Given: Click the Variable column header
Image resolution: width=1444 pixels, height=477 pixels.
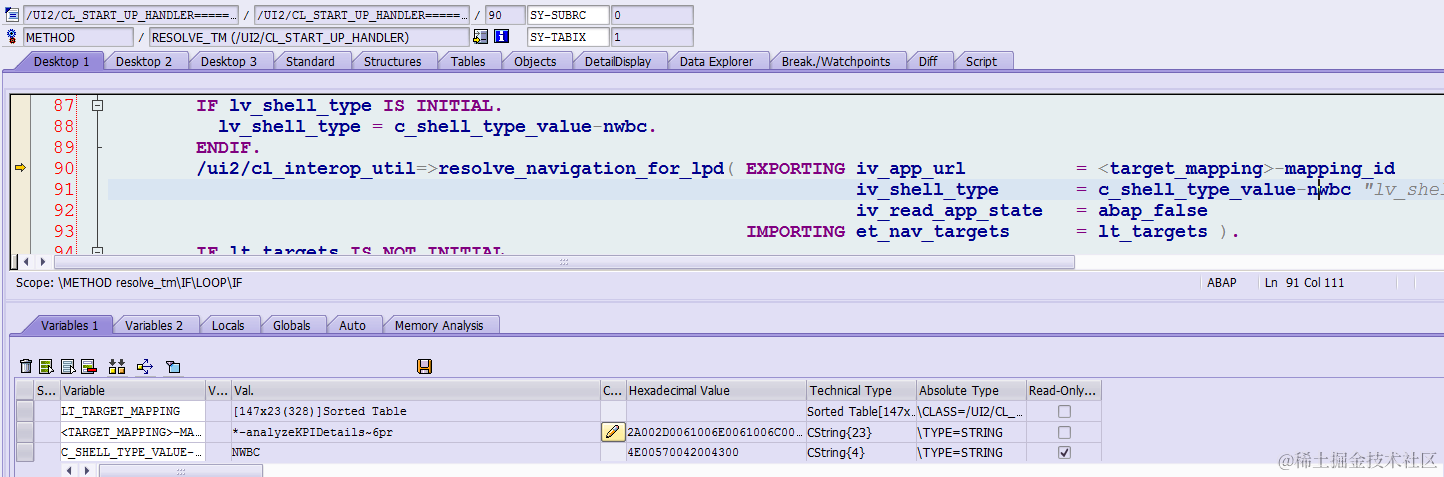Looking at the screenshot, I should (x=132, y=390).
